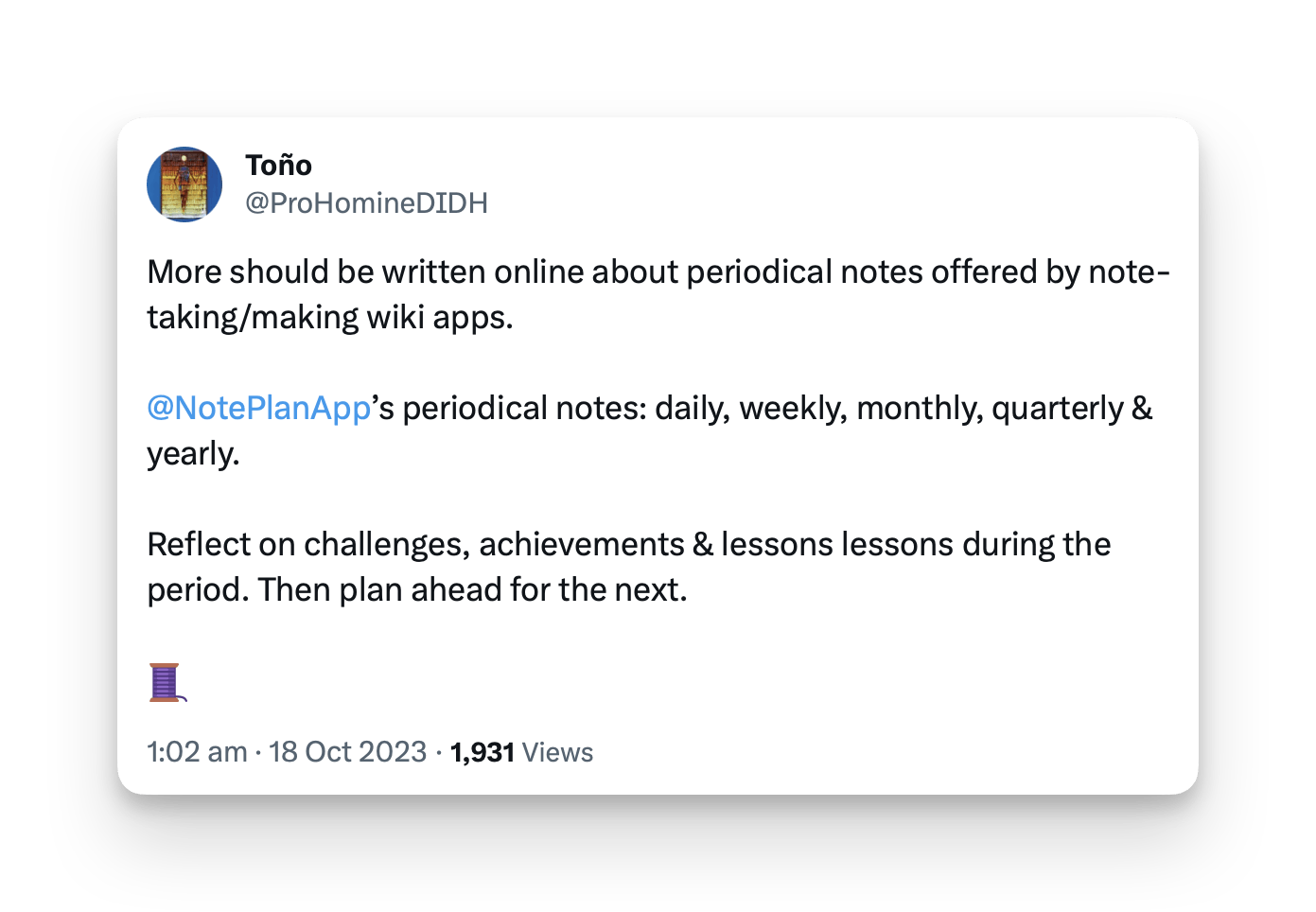1316x912 pixels.
Task: Click the word "achievements" in the tweet
Action: pos(581,545)
